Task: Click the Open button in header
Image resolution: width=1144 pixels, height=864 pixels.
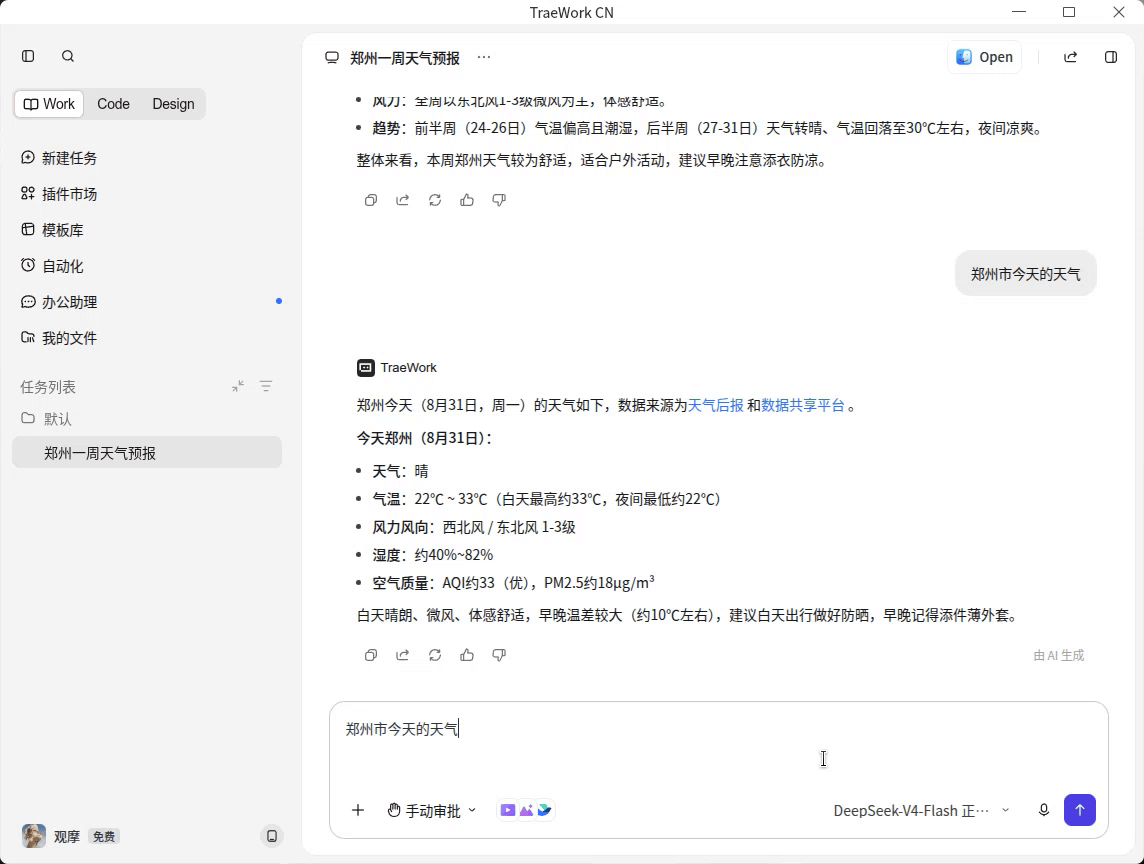Action: tap(984, 57)
